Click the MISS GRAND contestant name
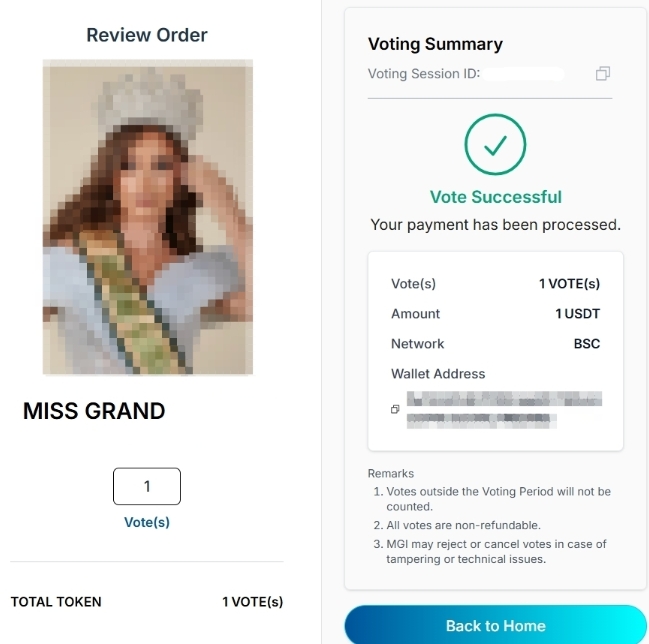 pos(94,411)
